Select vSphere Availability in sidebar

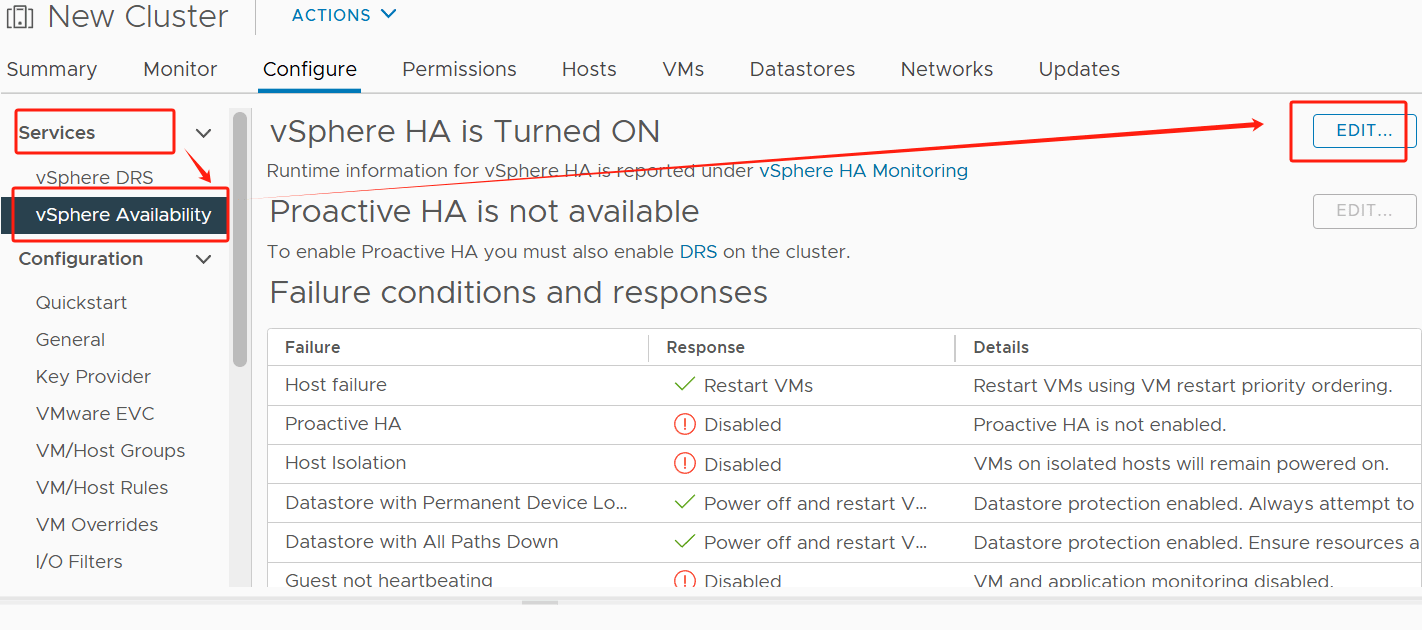114,214
